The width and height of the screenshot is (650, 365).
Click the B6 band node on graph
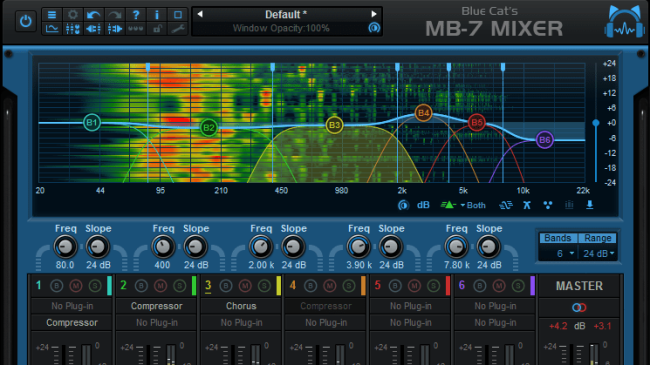[x=544, y=140]
